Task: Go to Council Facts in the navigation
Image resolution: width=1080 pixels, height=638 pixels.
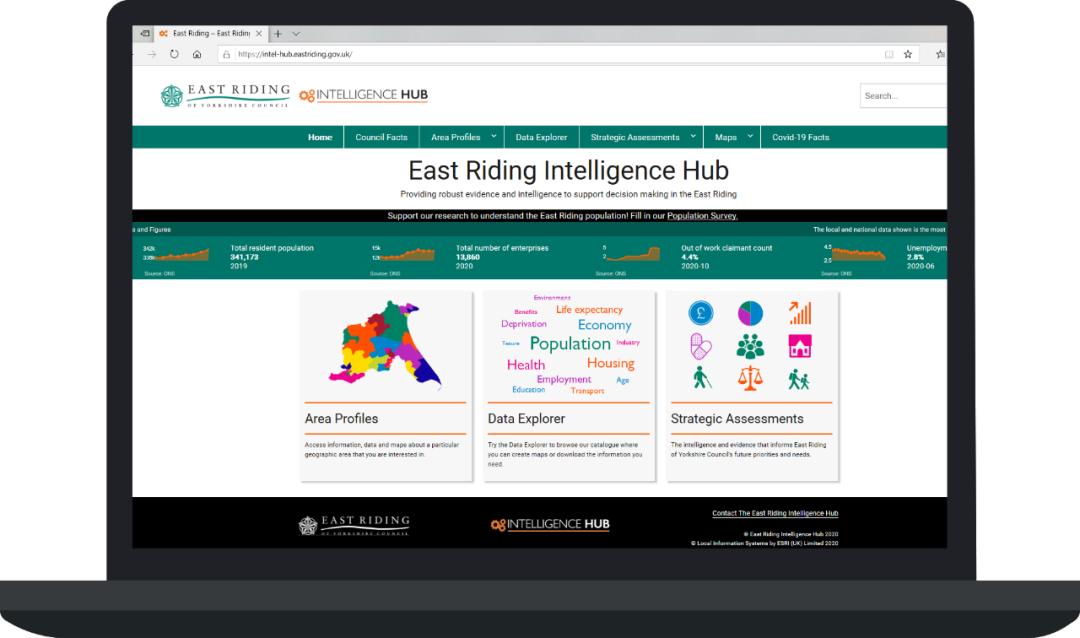Action: pos(381,137)
